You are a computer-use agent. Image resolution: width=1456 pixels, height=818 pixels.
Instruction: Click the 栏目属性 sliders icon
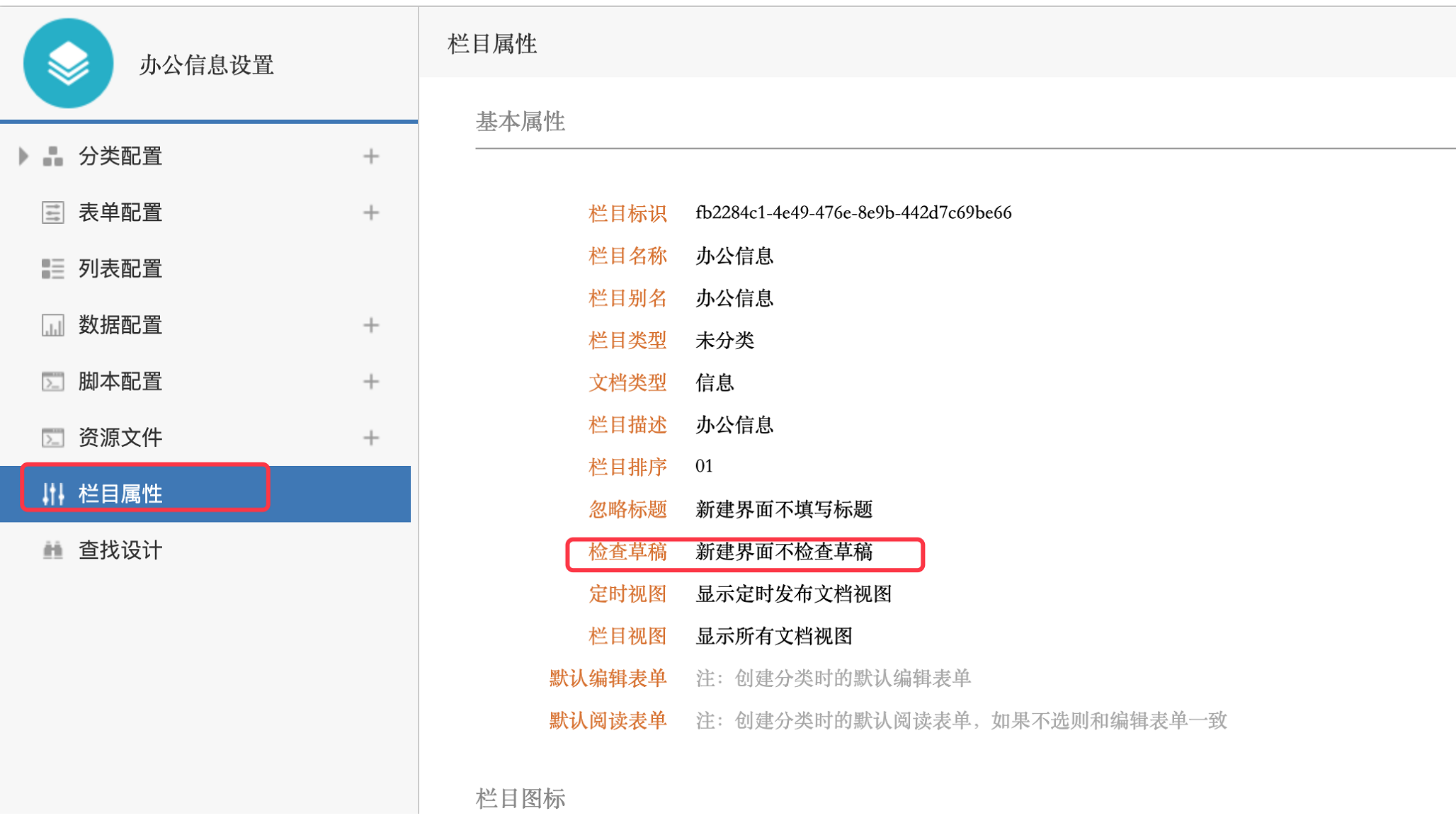pos(53,494)
